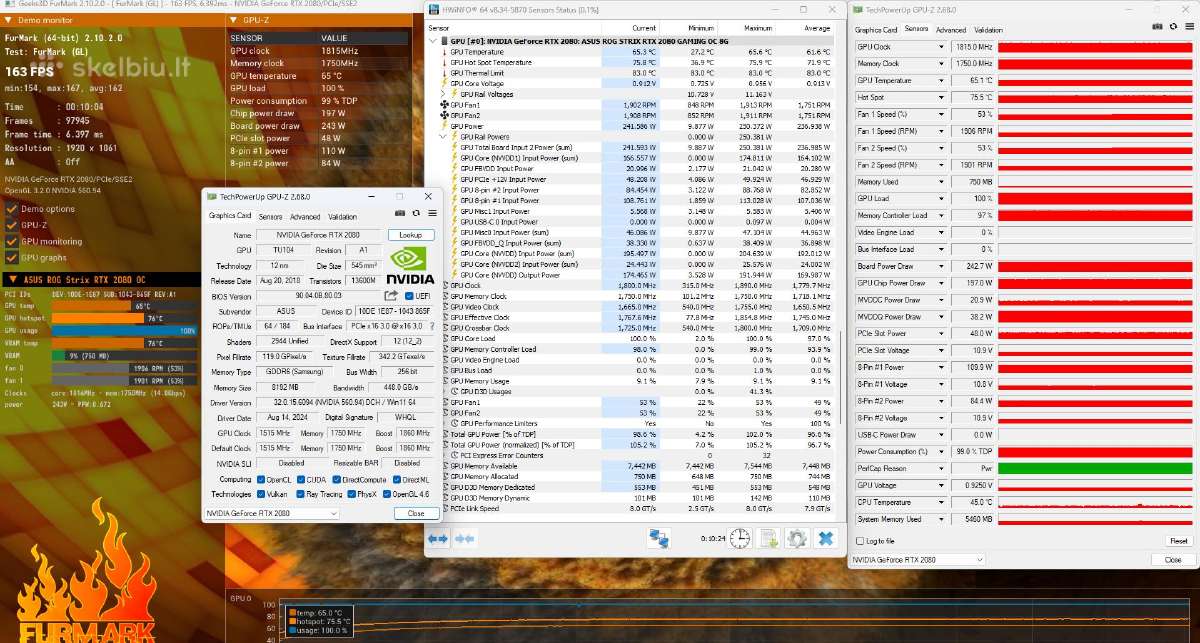This screenshot has height=643, width=1200.
Task: Open the Board Power Draw sensor dropdown
Action: point(940,266)
